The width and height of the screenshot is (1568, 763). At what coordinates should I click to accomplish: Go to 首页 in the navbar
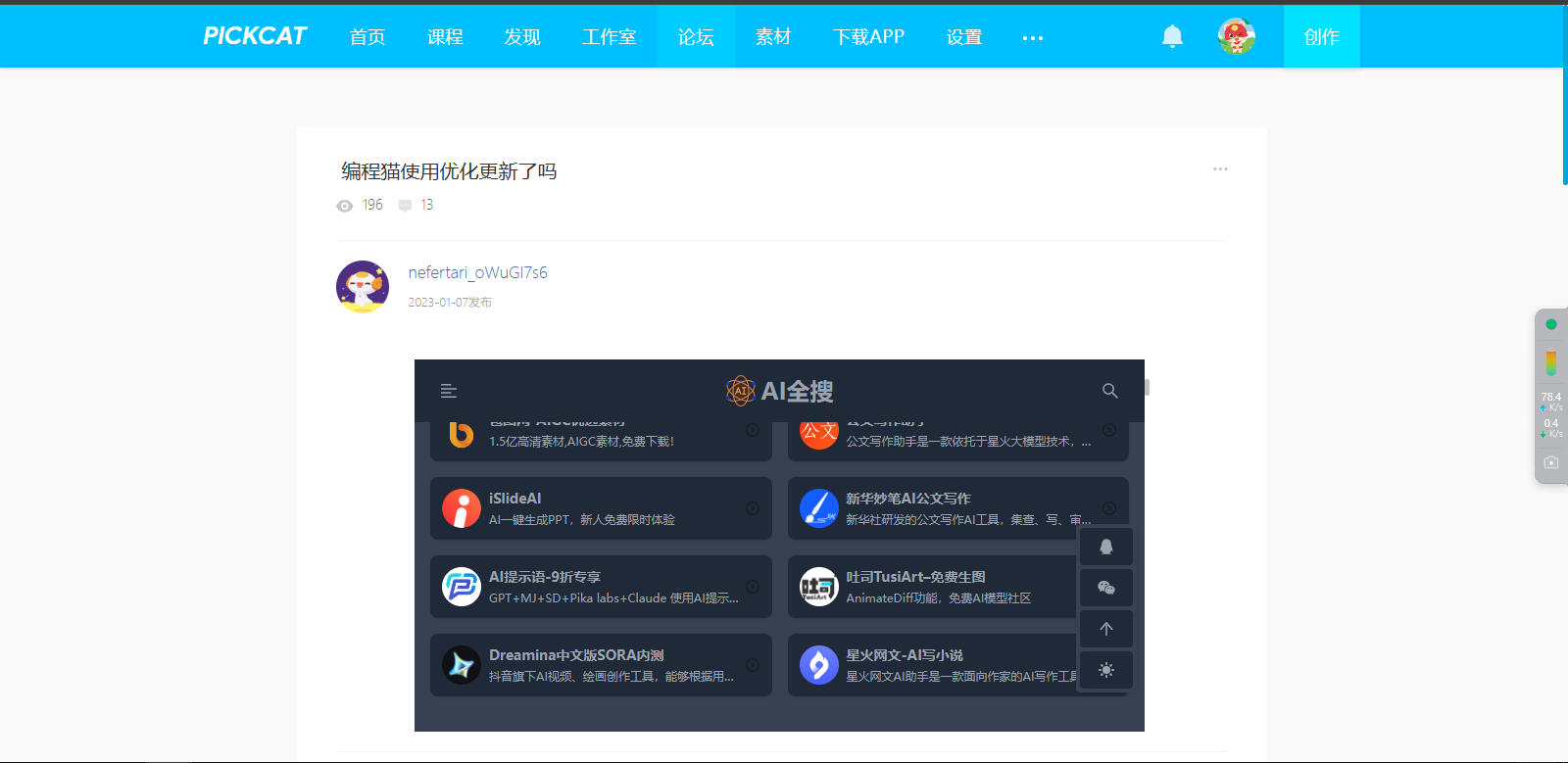367,36
